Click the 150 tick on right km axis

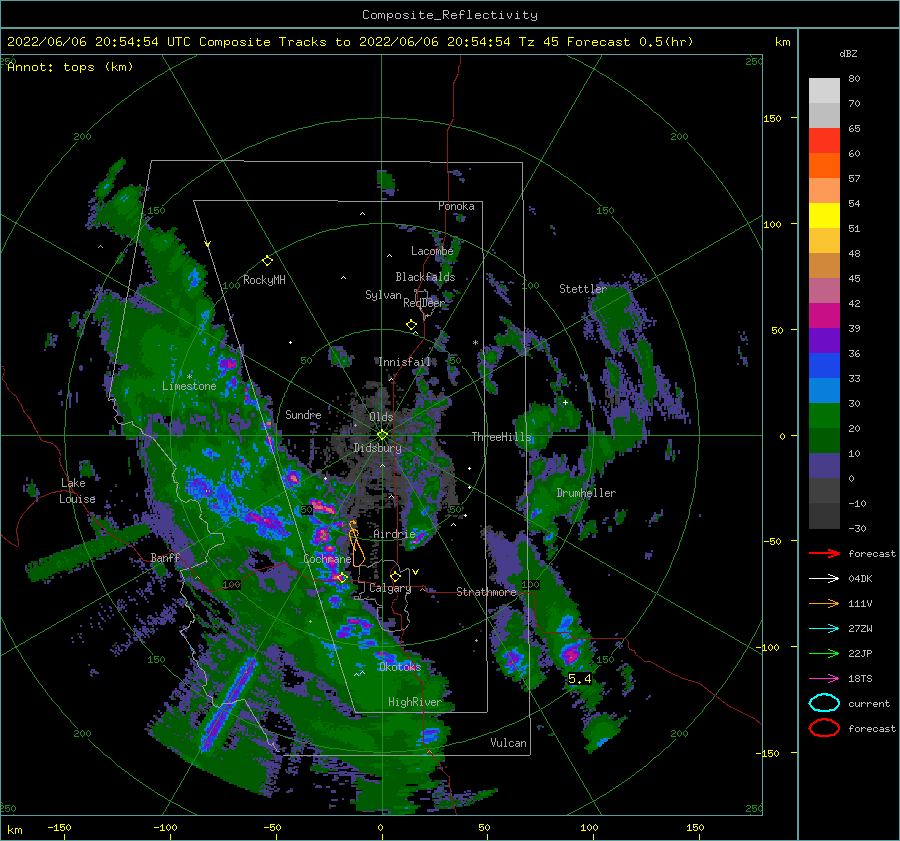pyautogui.click(x=772, y=118)
